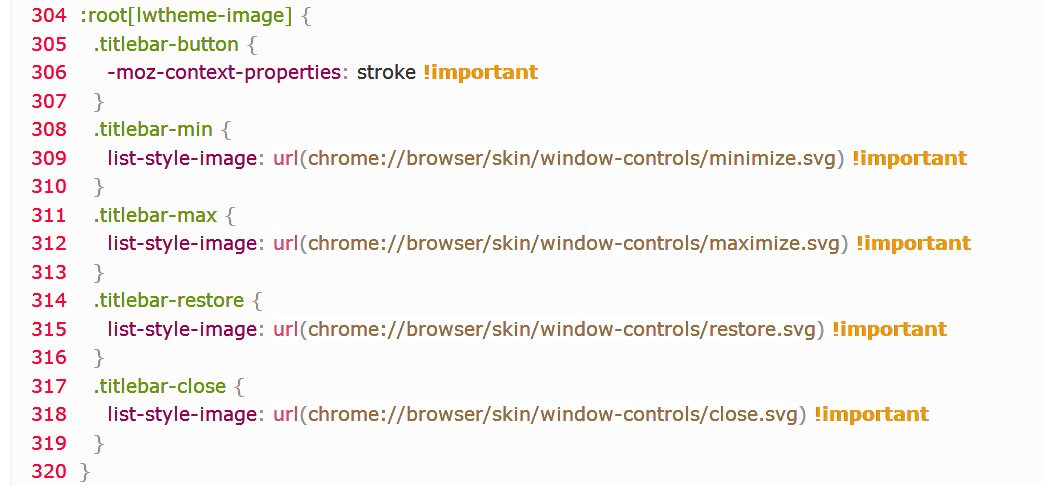Viewport: 1046px width, 486px height.
Task: Click line number 320
Action: pyautogui.click(x=48, y=471)
